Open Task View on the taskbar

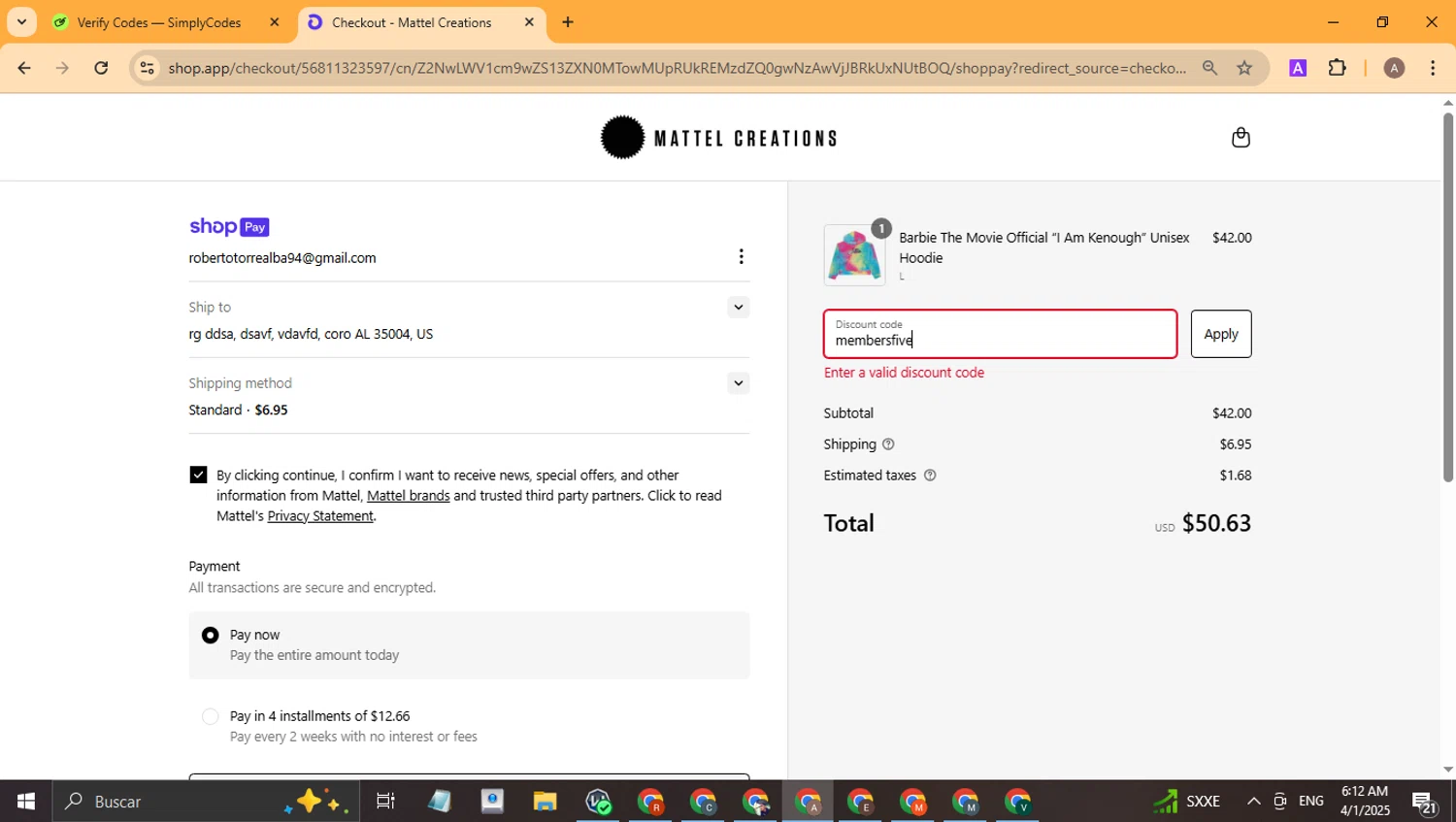tap(385, 802)
